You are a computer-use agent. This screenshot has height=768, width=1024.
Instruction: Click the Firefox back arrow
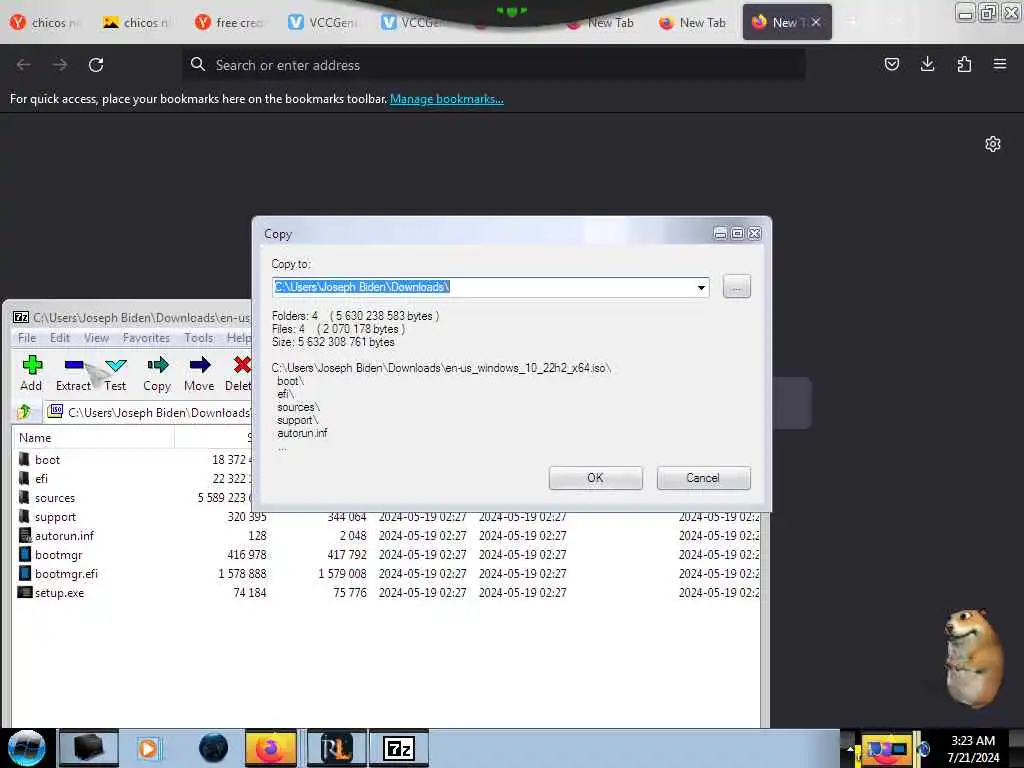pyautogui.click(x=24, y=65)
